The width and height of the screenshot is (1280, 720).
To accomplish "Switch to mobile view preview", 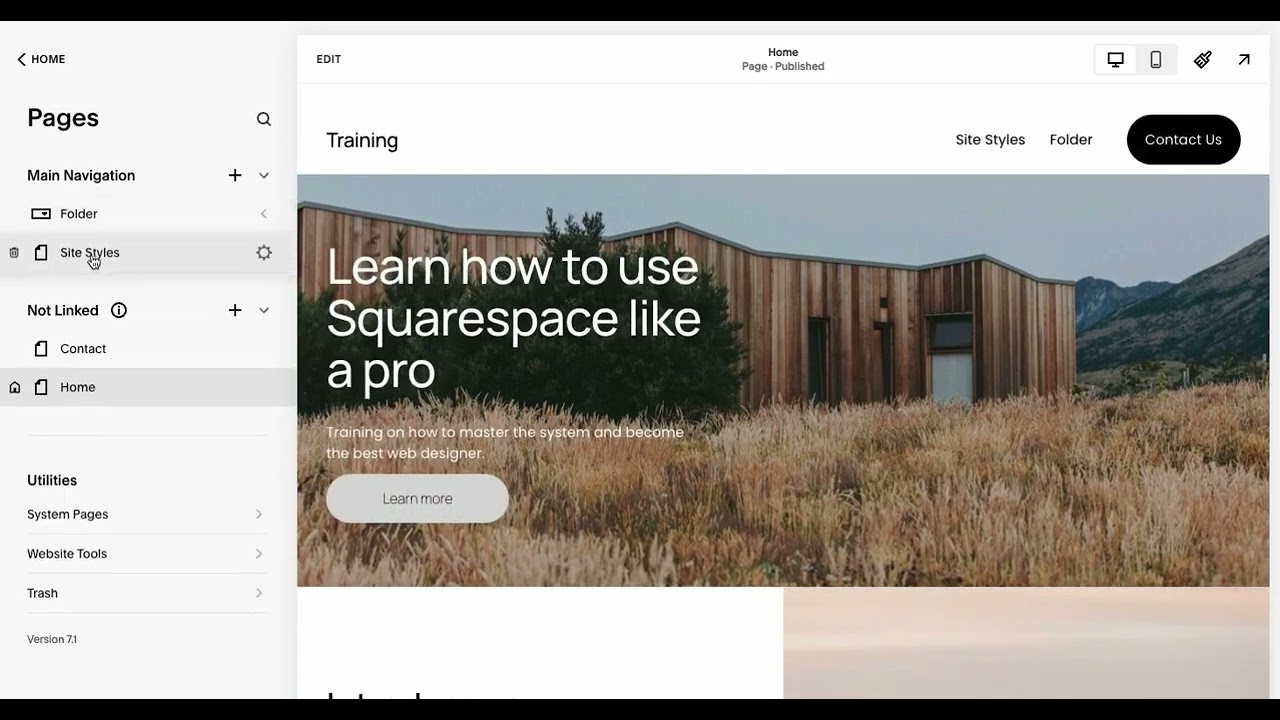I will point(1156,60).
